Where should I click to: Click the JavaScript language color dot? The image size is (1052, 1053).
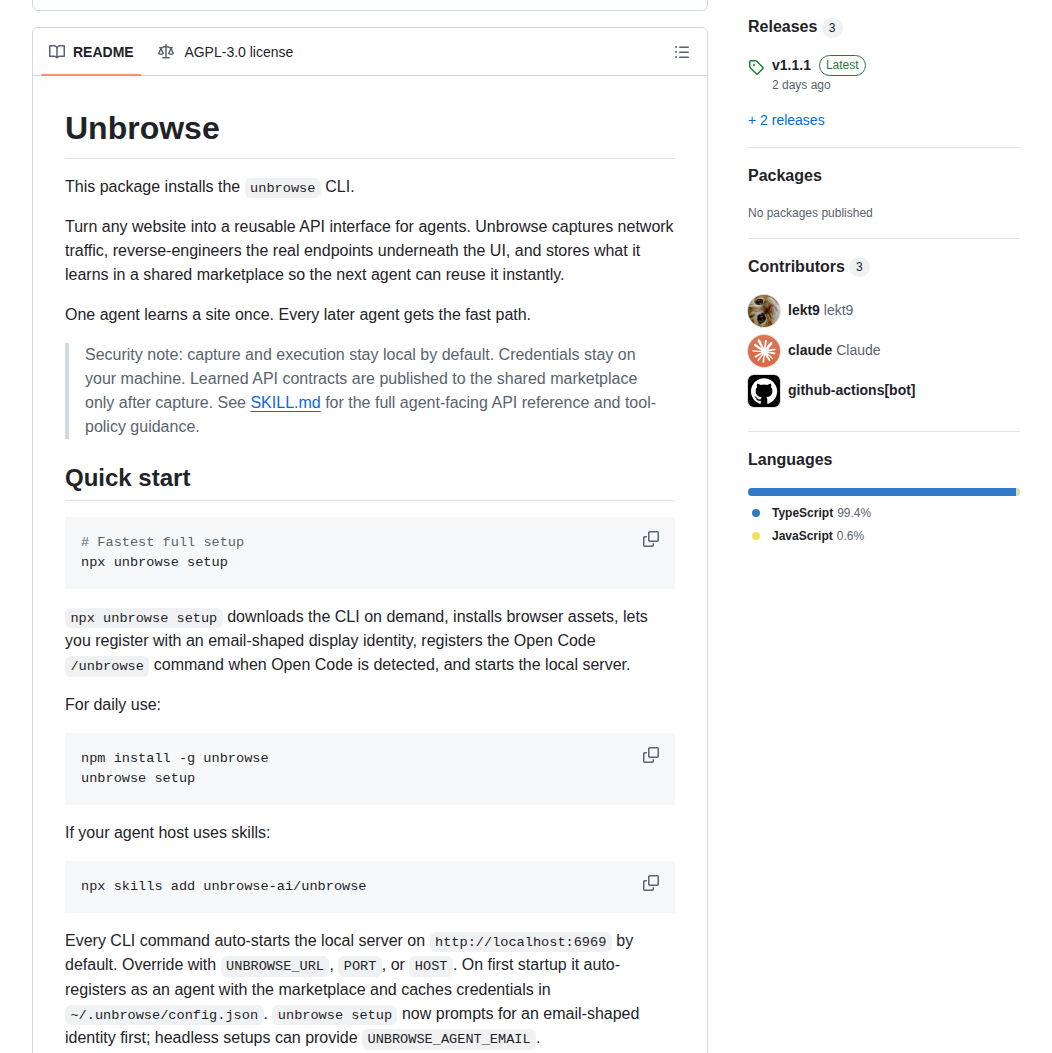[x=754, y=536]
